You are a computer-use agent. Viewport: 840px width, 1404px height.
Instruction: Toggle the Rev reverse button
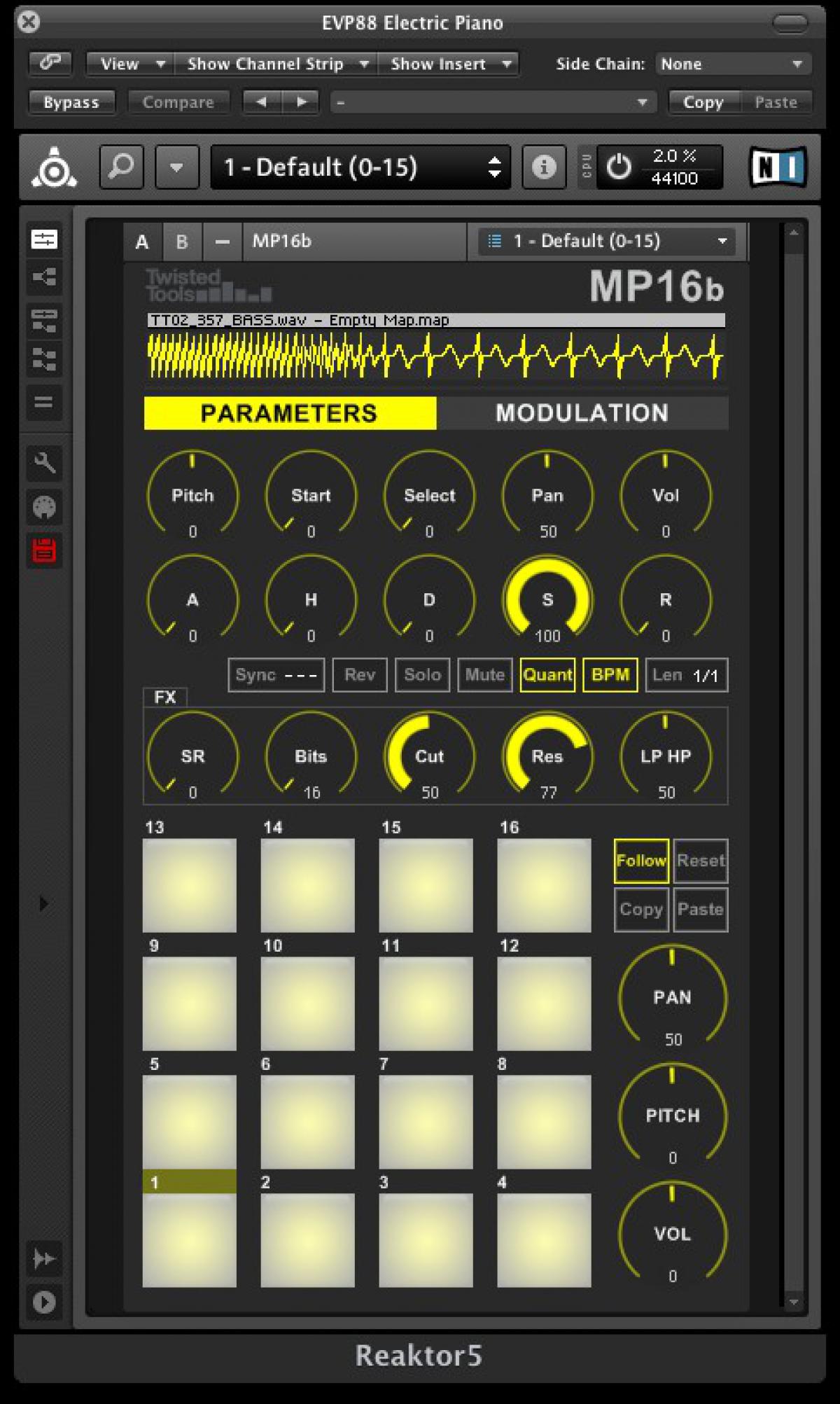pyautogui.click(x=360, y=675)
